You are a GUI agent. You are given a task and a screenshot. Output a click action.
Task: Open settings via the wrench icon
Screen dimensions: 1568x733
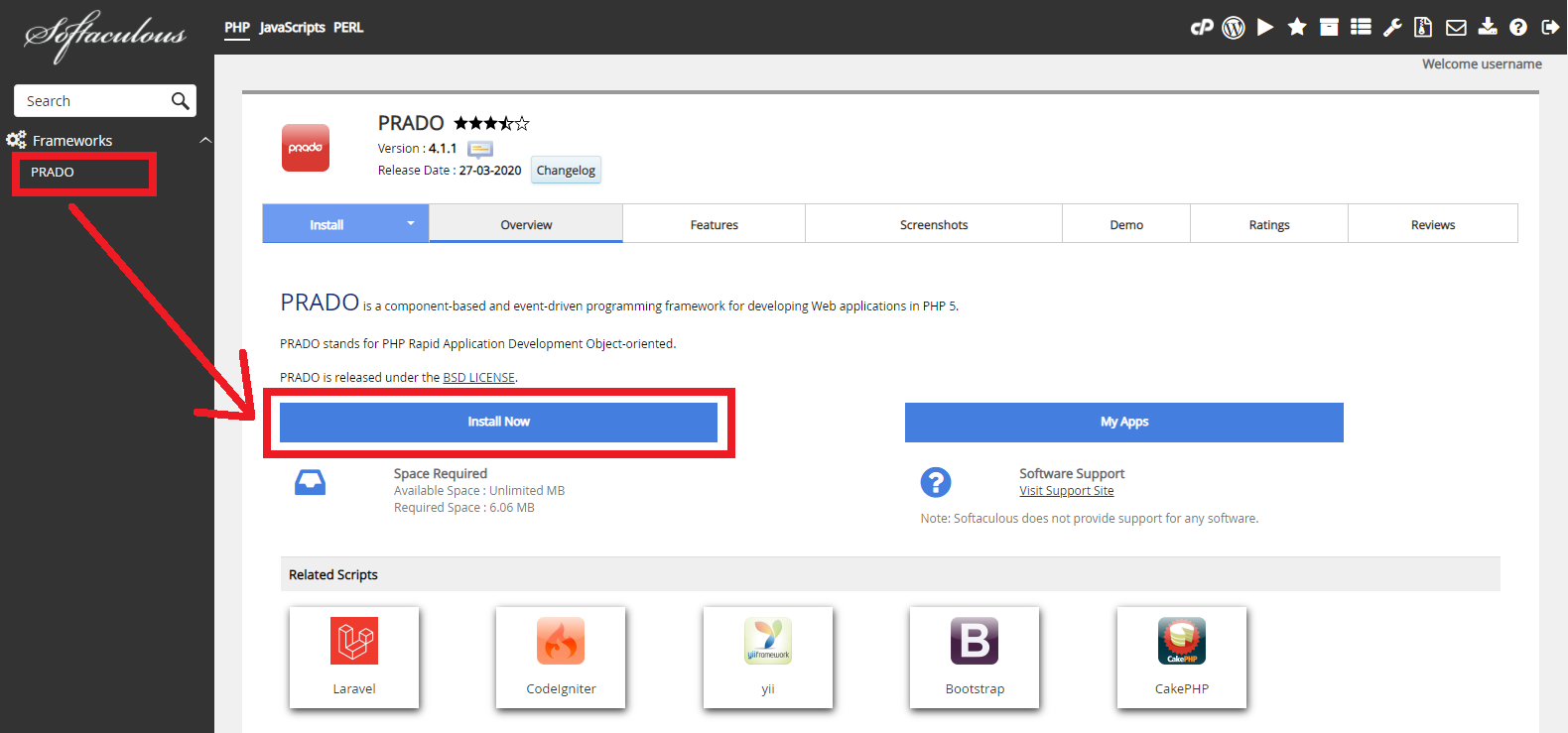[1392, 28]
